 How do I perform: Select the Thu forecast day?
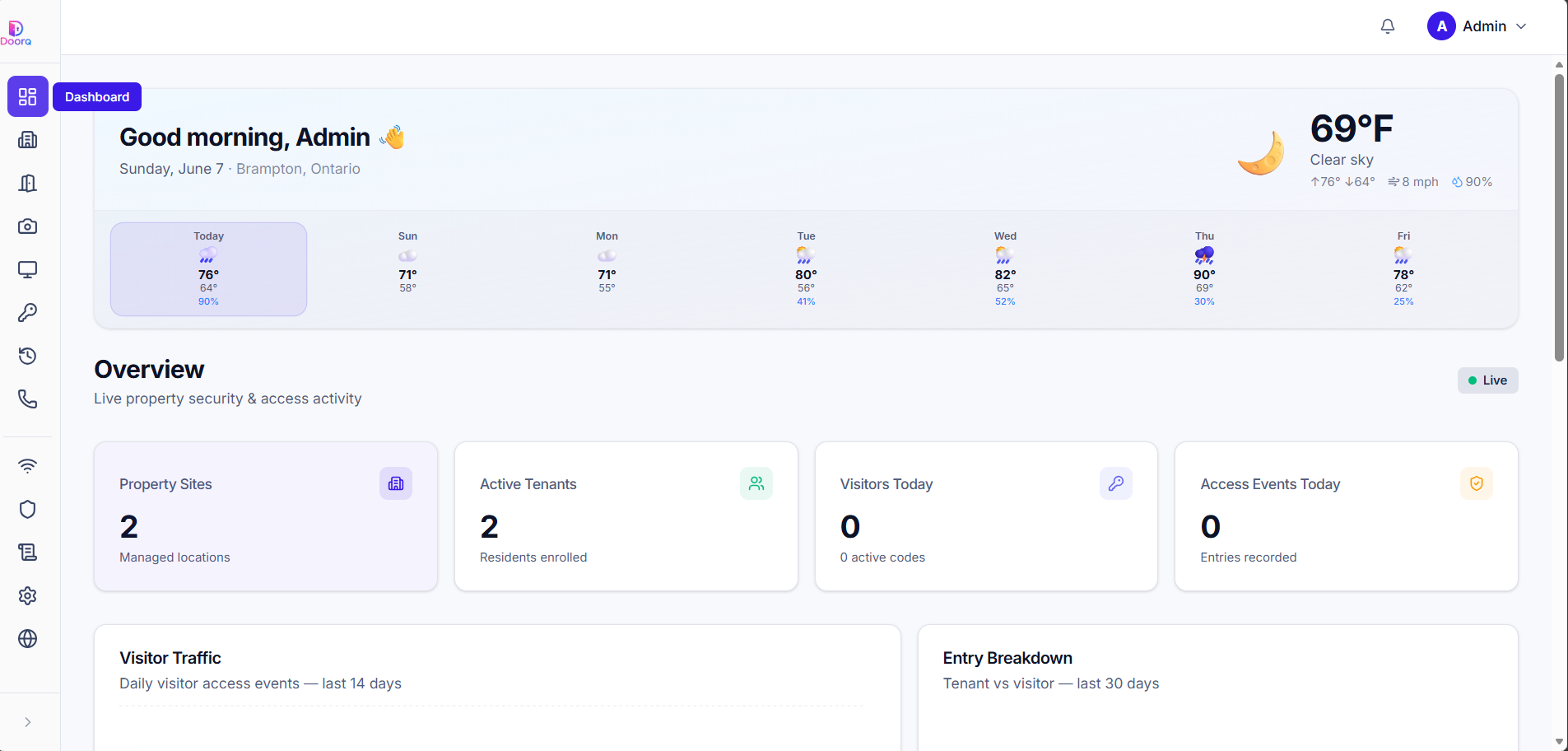coord(1204,269)
